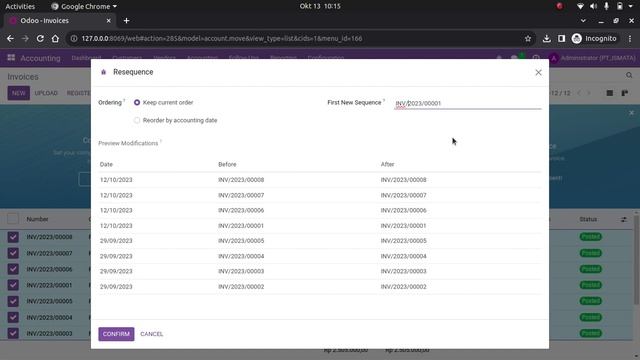This screenshot has height=360, width=640.
Task: Toggle checkbox for INV/2023/00005 row
Action: tap(13, 301)
